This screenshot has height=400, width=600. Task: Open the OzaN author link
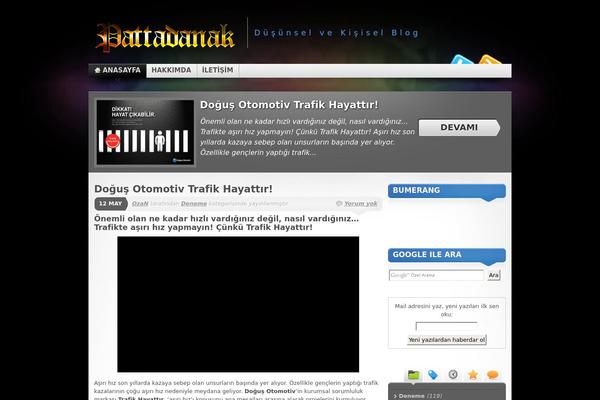(x=140, y=204)
